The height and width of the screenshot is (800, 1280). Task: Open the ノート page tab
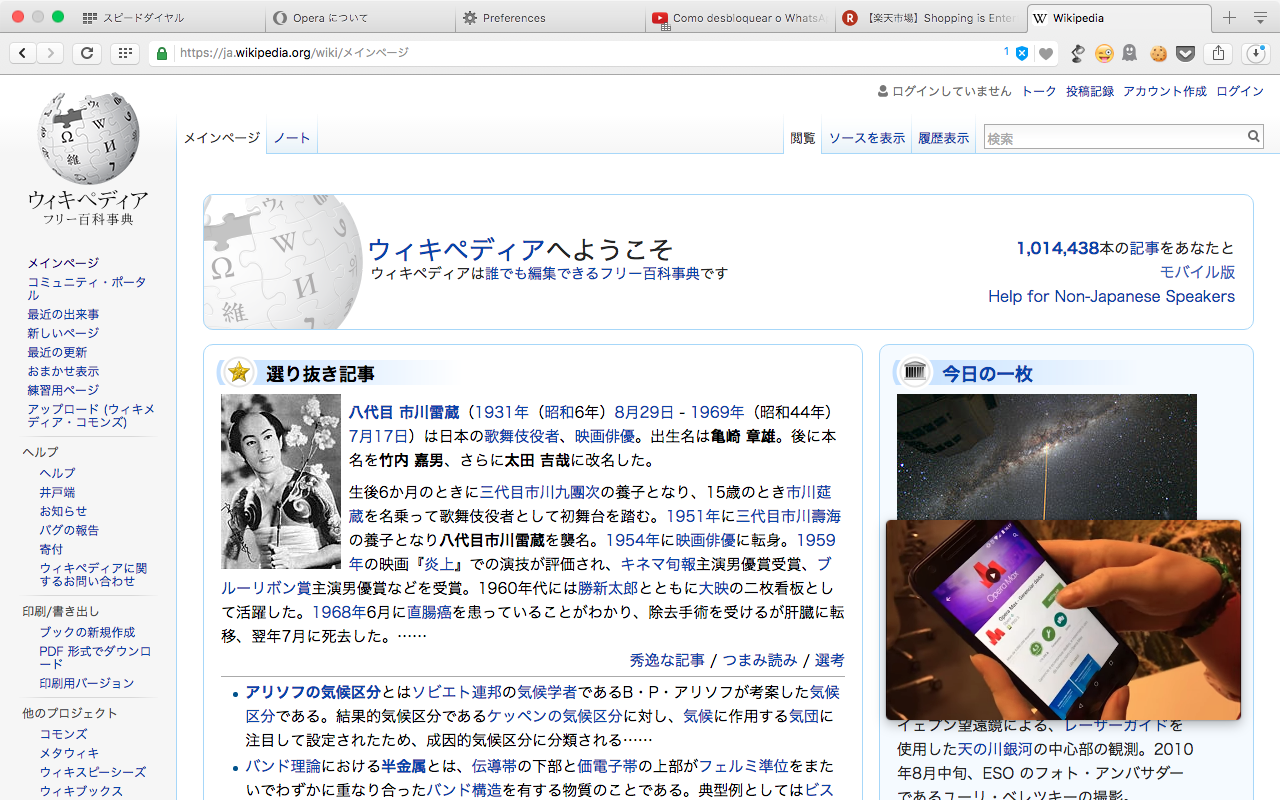tap(292, 138)
